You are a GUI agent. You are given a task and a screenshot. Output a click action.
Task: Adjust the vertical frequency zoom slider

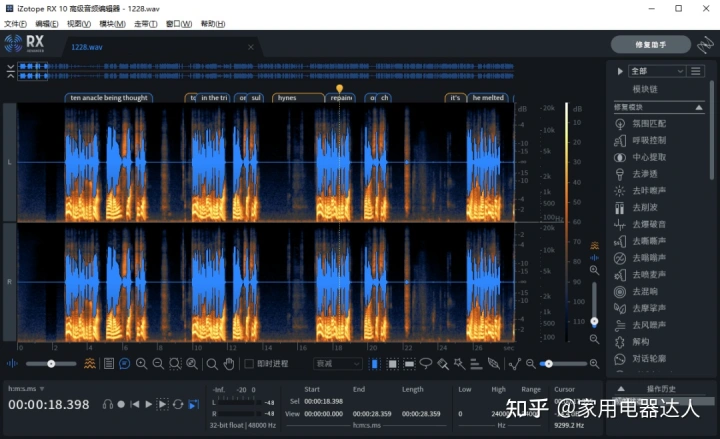pos(594,304)
